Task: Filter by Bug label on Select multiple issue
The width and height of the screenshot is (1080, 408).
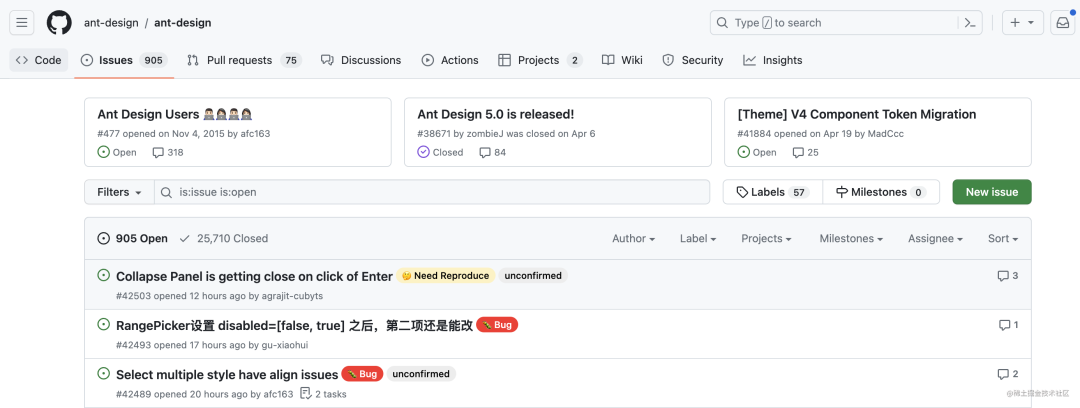Action: pos(362,374)
